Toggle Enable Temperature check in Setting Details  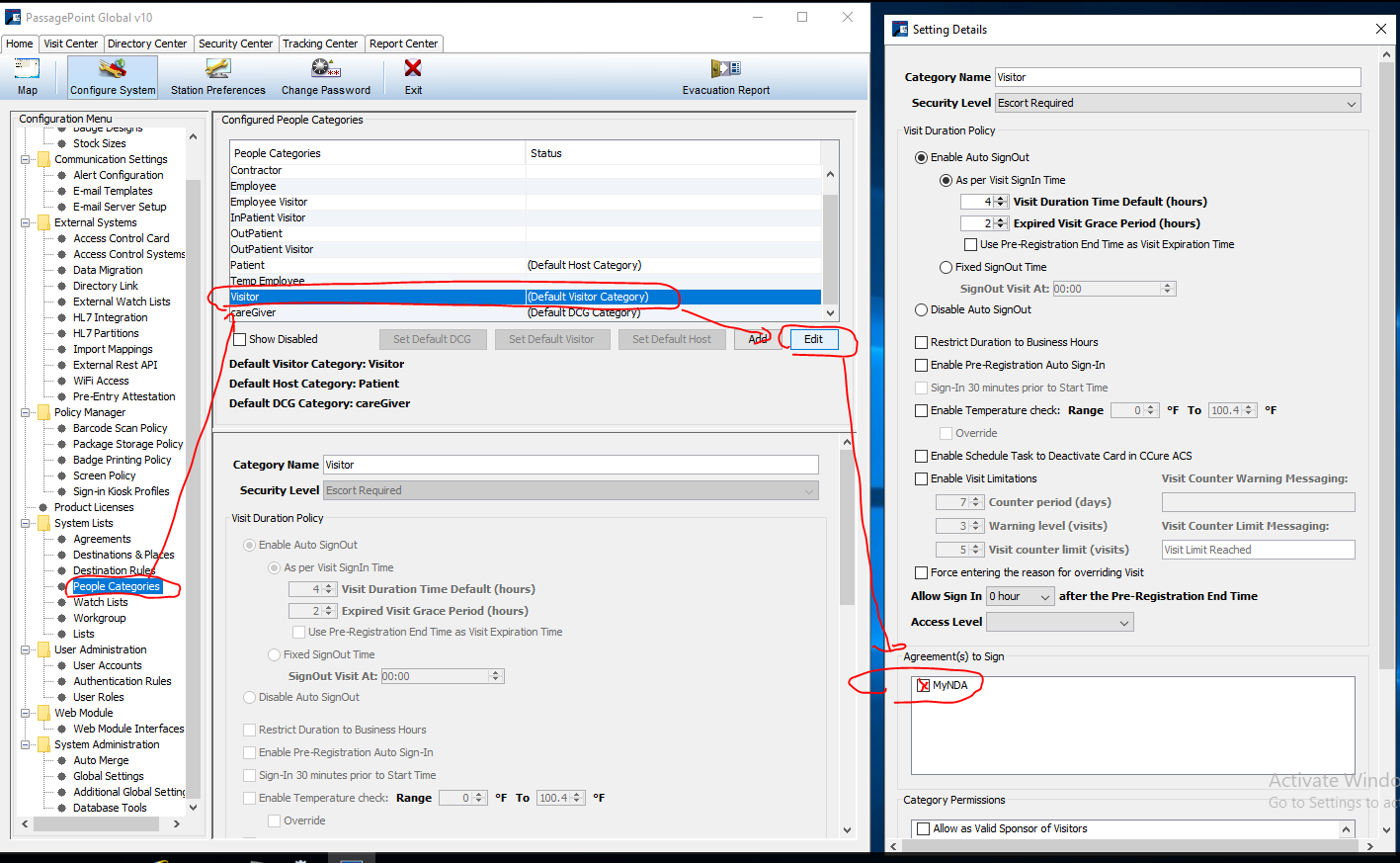(x=922, y=410)
